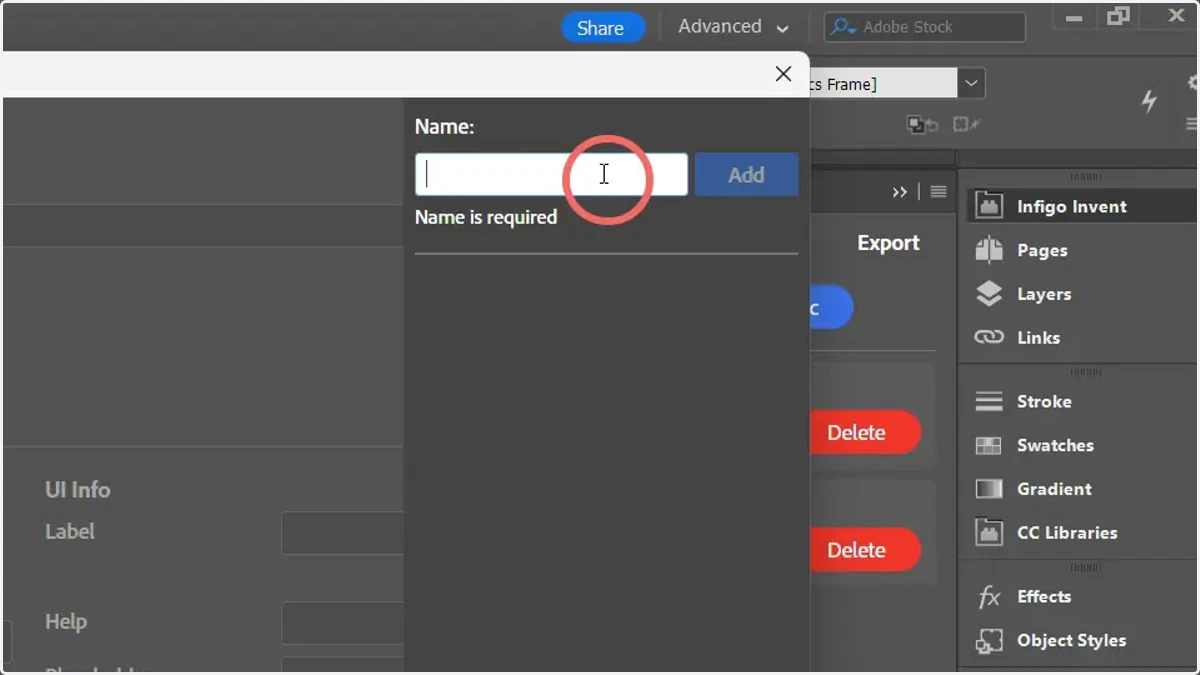Open the Advanced workspace dropdown

733,27
